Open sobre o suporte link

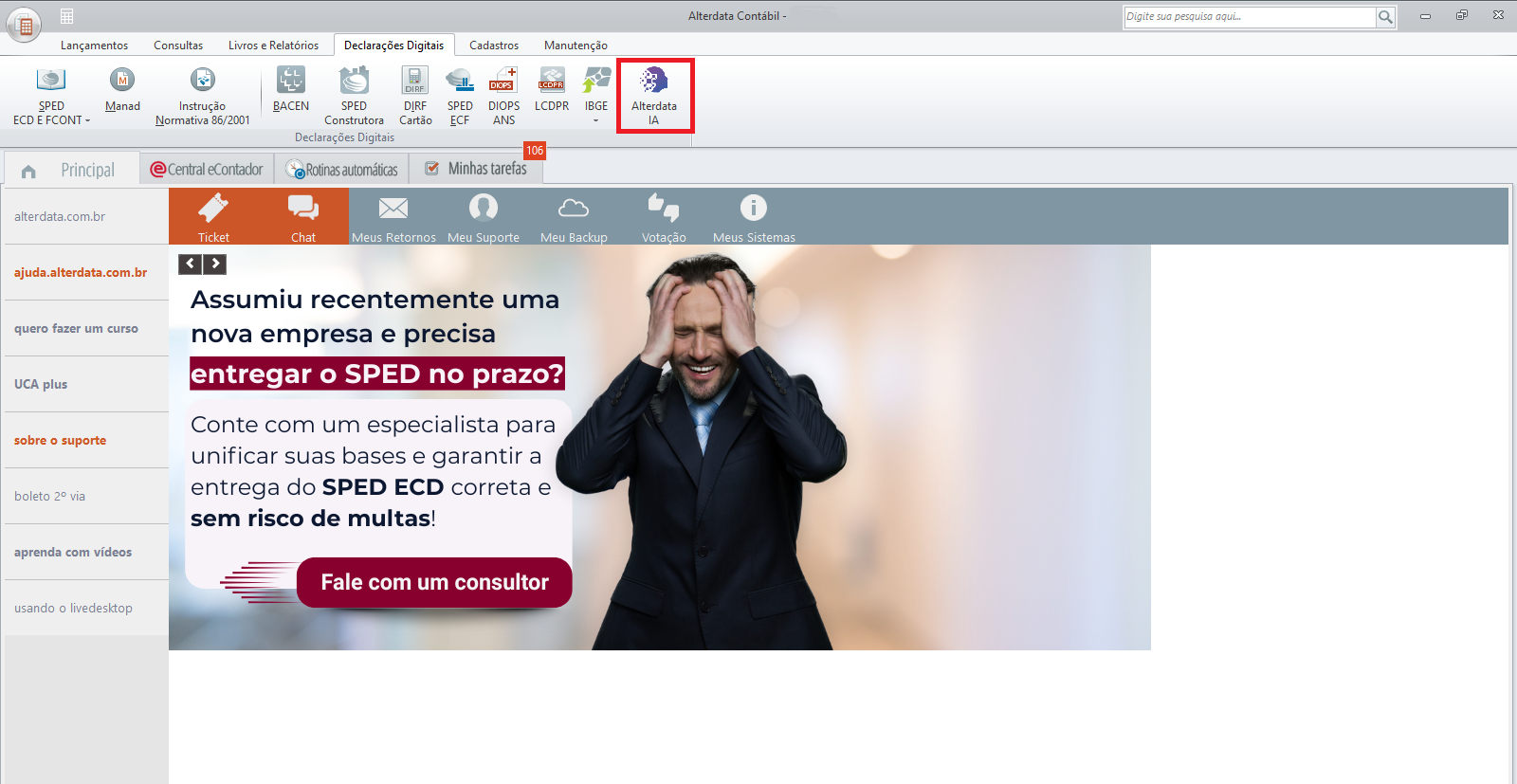pos(60,441)
